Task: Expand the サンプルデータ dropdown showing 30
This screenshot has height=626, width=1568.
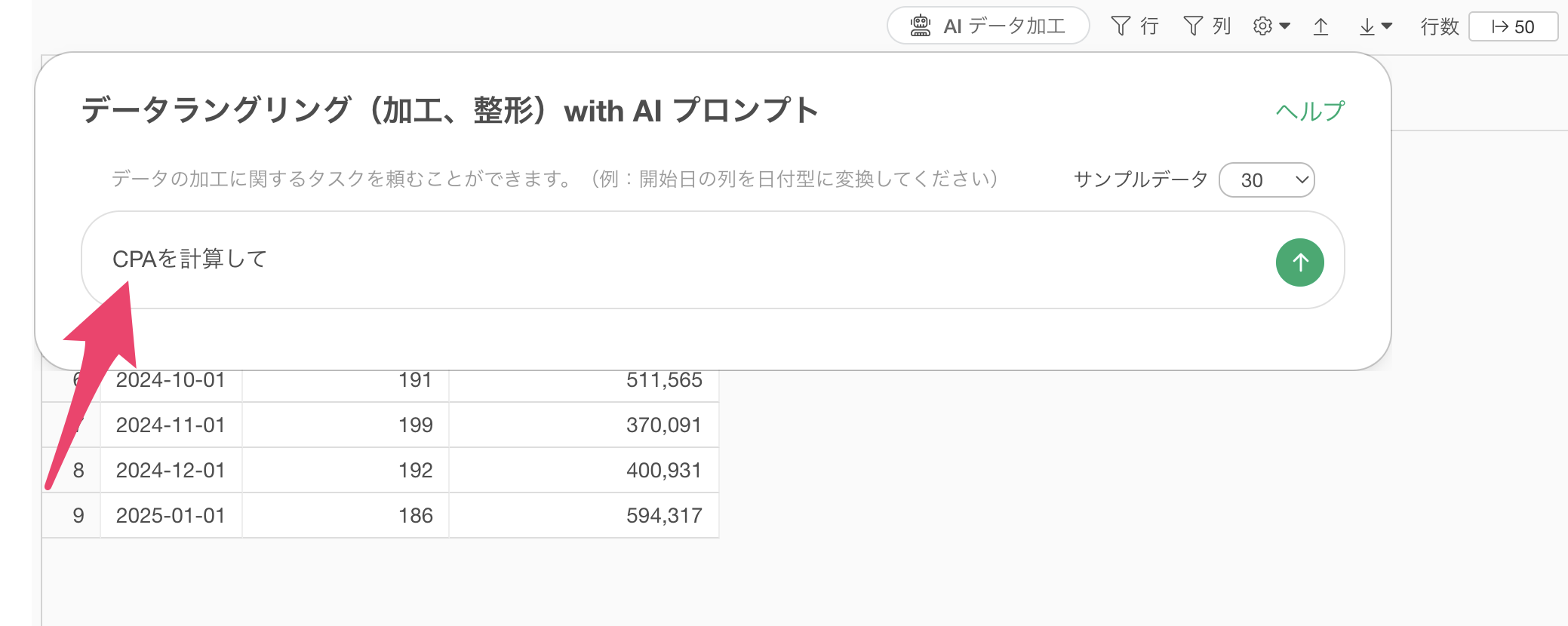Action: point(1267,180)
